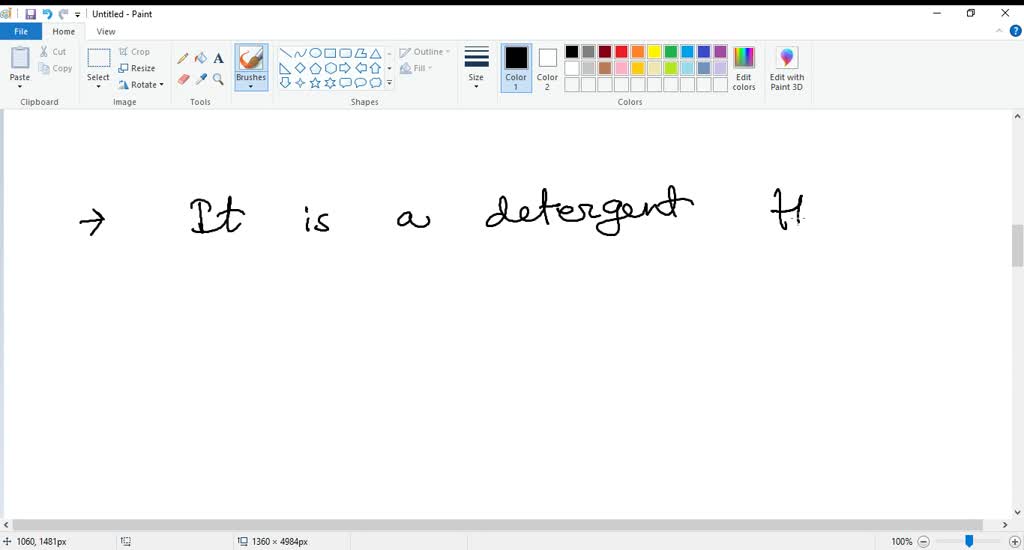Activate the Color 1 selector
Viewport: 1024px width, 550px height.
click(516, 67)
